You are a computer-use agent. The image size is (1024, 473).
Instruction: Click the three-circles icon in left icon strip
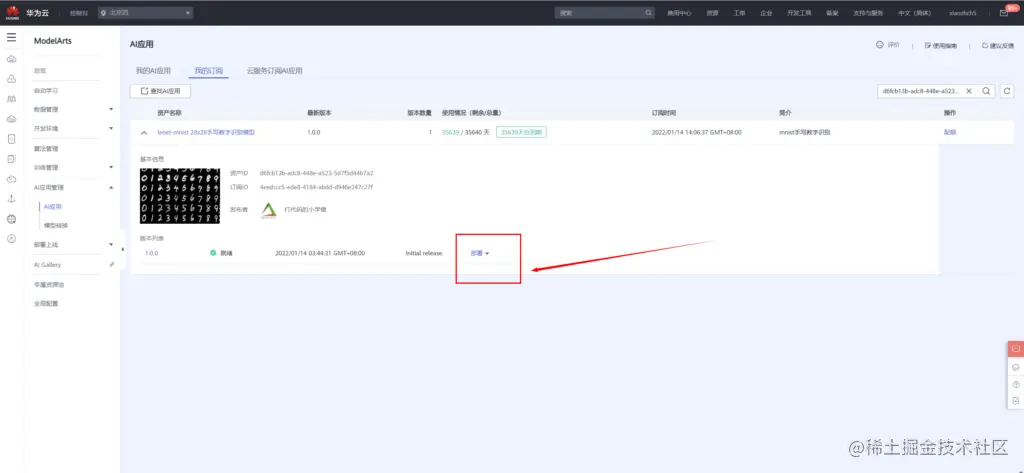[x=11, y=79]
